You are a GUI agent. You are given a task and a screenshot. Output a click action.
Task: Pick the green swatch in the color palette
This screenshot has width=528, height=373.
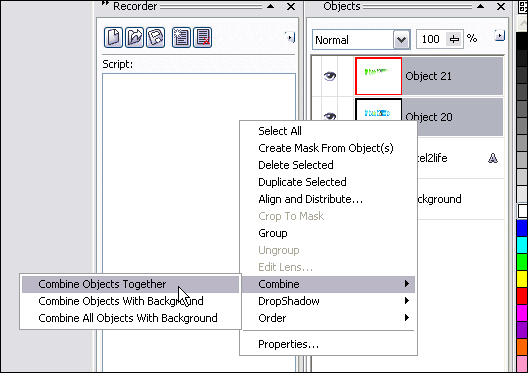click(x=522, y=262)
